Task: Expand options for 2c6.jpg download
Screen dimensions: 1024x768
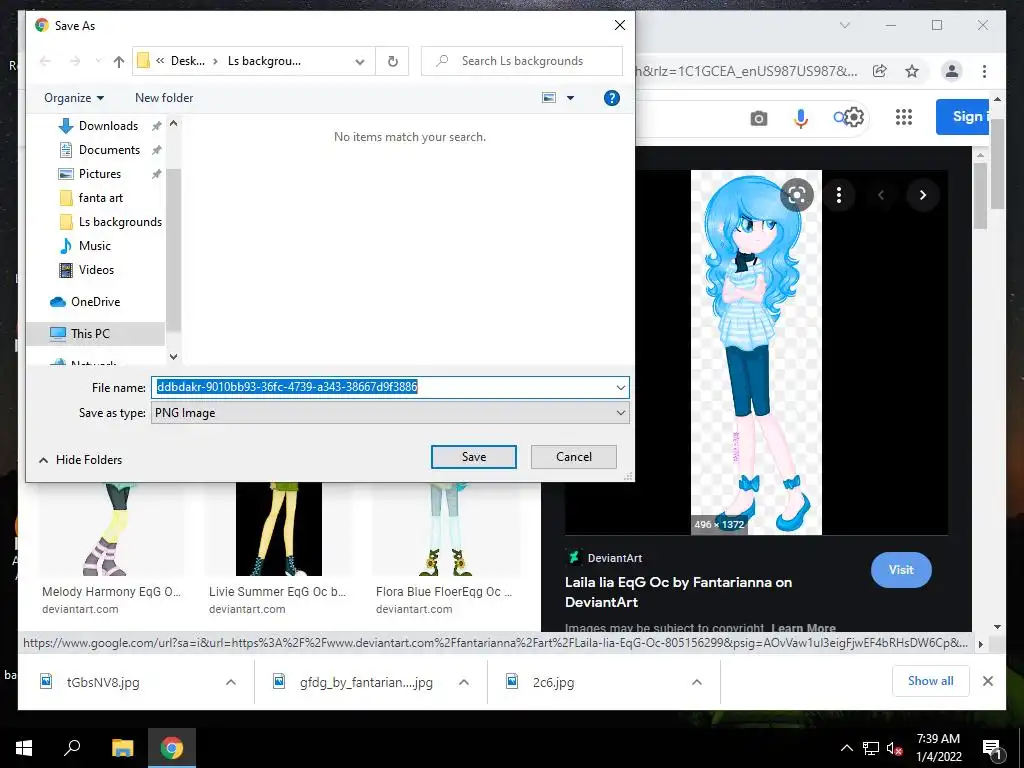Action: coord(697,682)
